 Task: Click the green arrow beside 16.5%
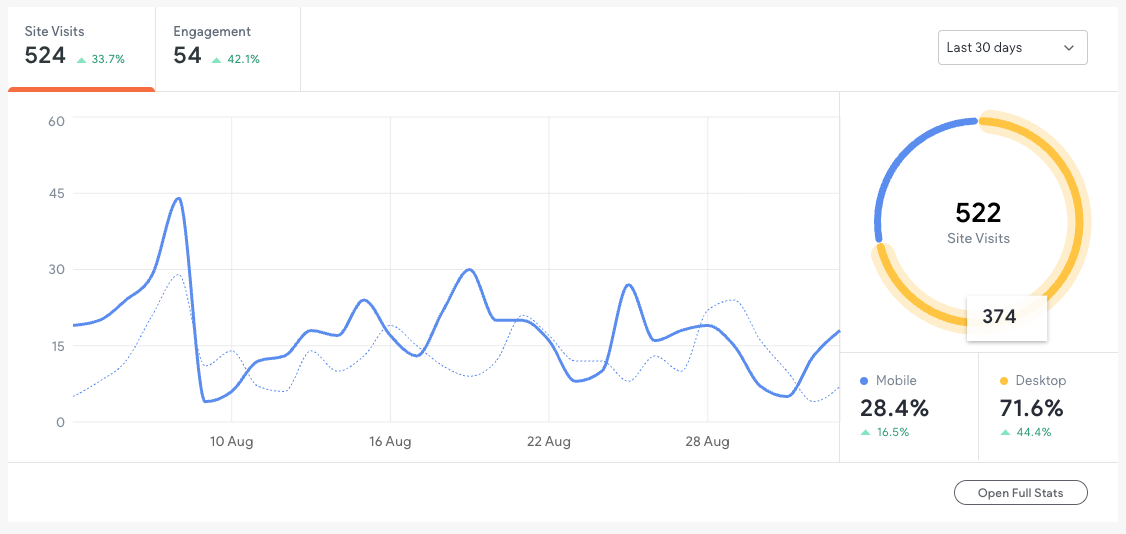tap(866, 433)
